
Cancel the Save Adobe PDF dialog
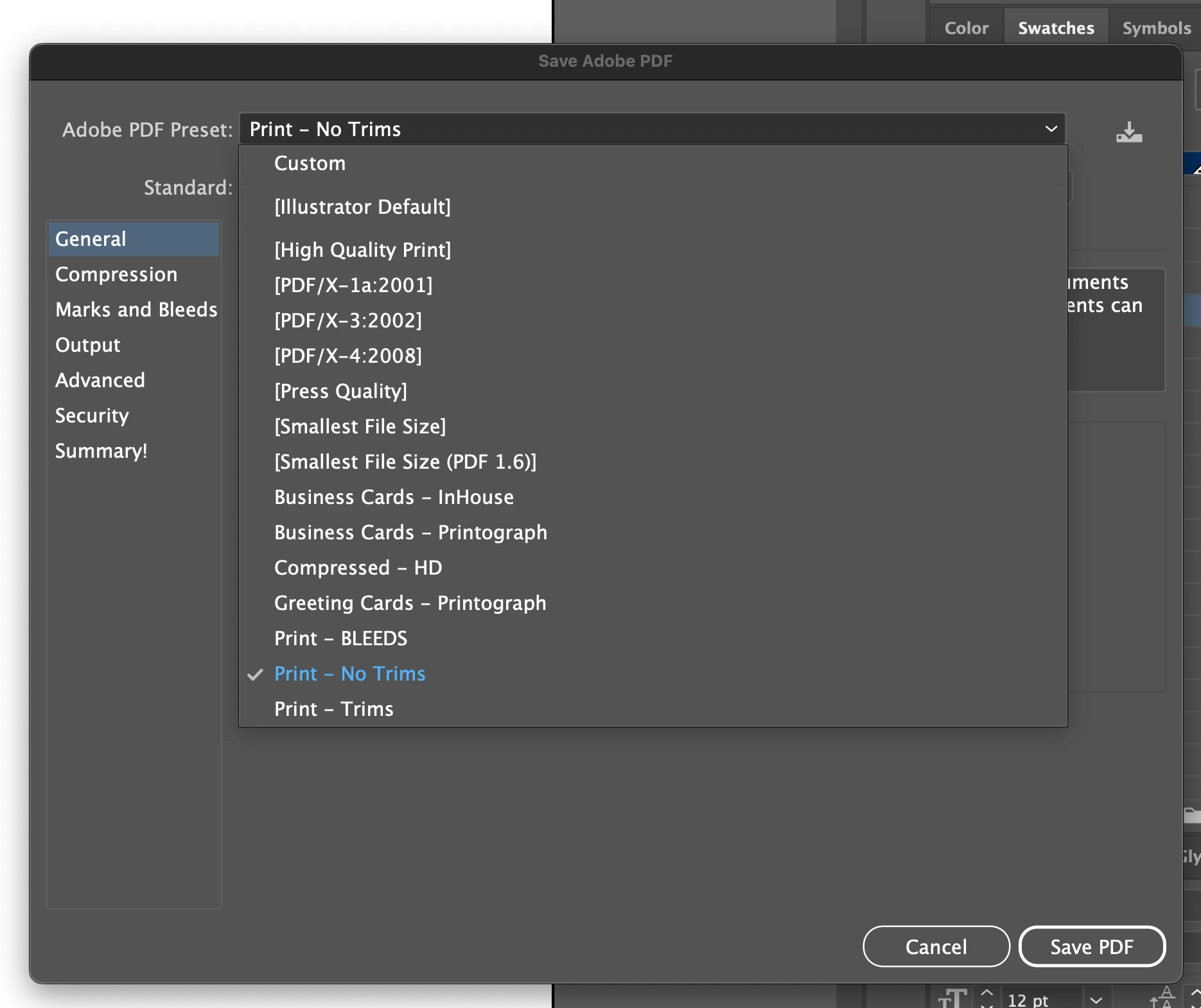click(x=936, y=946)
